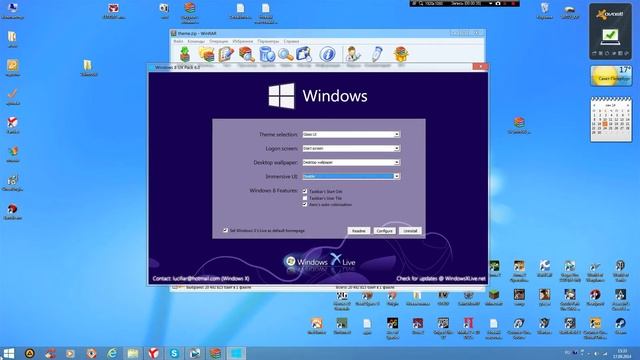
Task: Open the Файл menu in WinRAR
Action: click(178, 41)
